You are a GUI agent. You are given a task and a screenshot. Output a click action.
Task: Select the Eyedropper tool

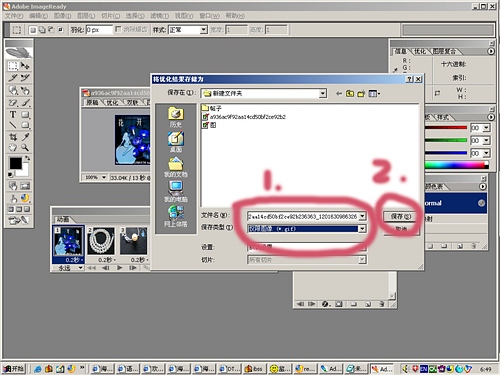pyautogui.click(x=25, y=137)
